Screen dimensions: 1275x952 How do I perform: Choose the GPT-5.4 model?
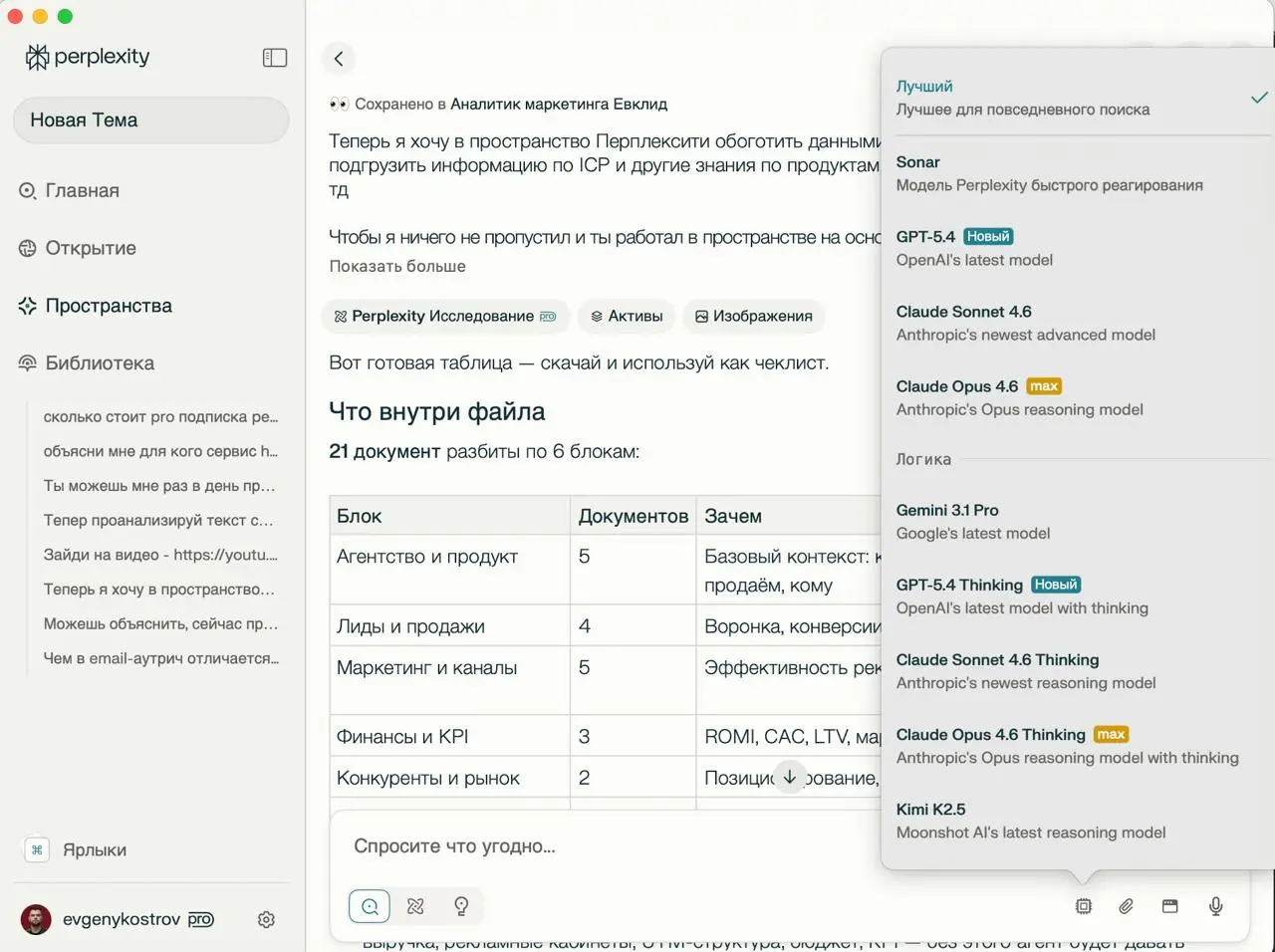click(x=1081, y=248)
